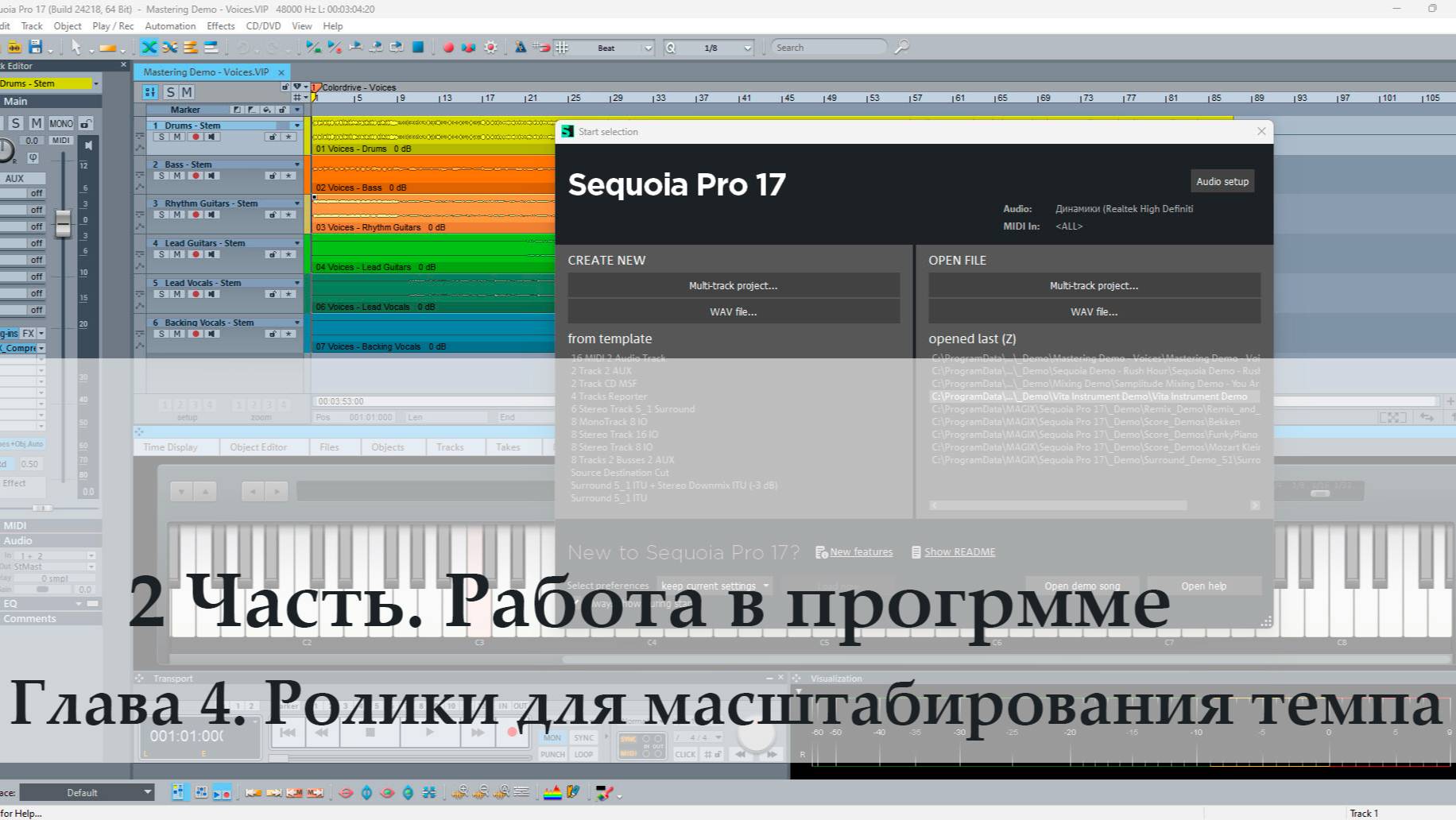Open the Marker track dropdown arrow
Image resolution: width=1456 pixels, height=820 pixels.
coord(297,110)
